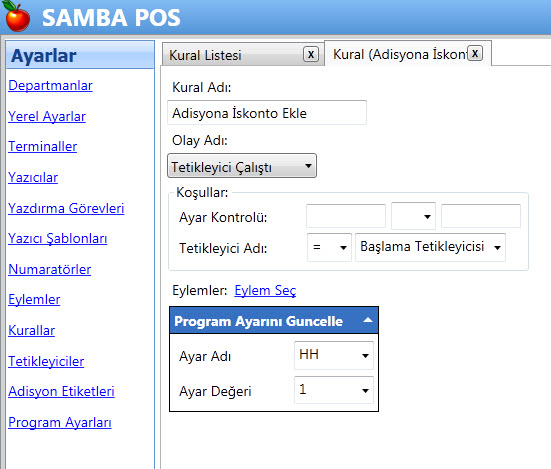551x469 pixels.
Task: Open the Ayar Kontrolü operator dropdown
Action: [413, 216]
